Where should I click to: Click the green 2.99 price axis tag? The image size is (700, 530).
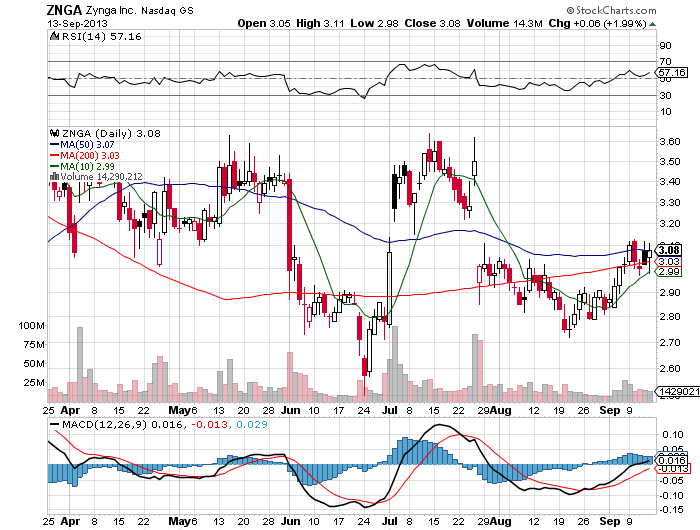click(x=668, y=271)
